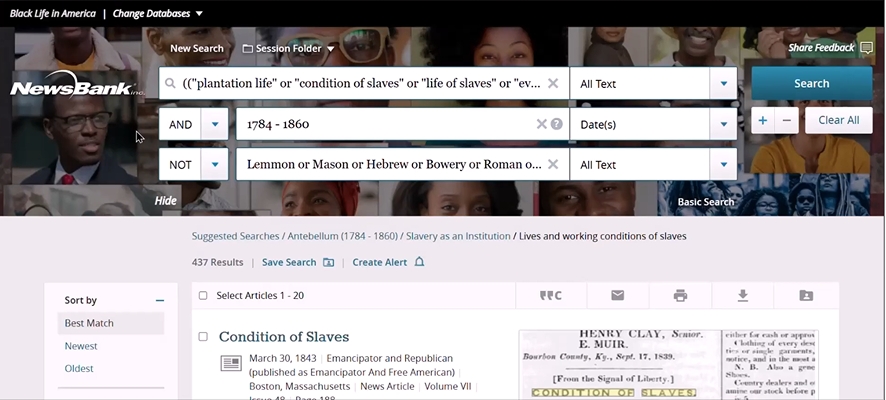
Task: Click the Save Search folder icon
Action: 329,262
